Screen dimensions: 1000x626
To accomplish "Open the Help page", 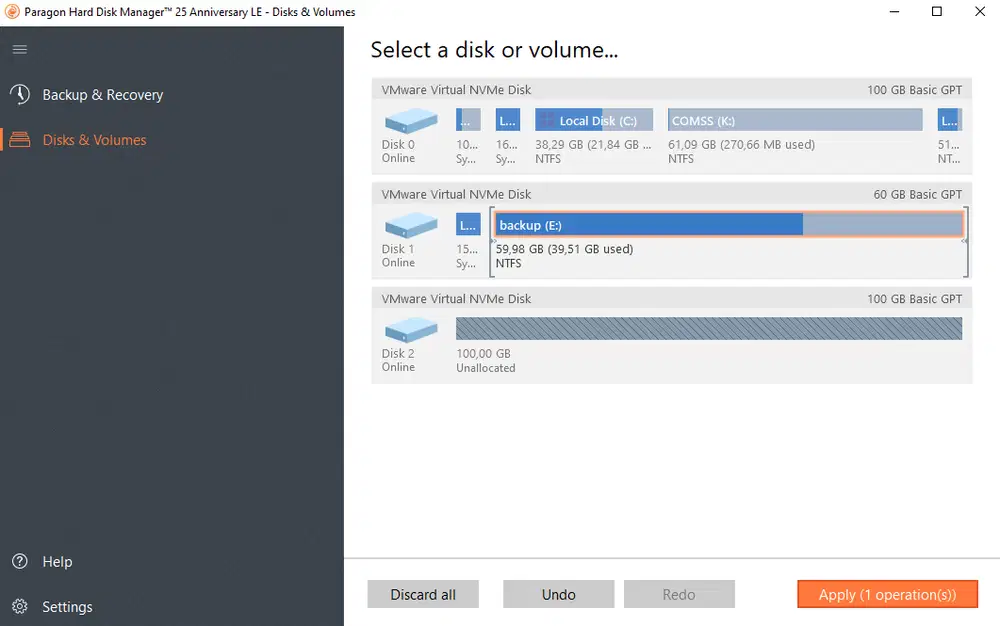I will [57, 562].
